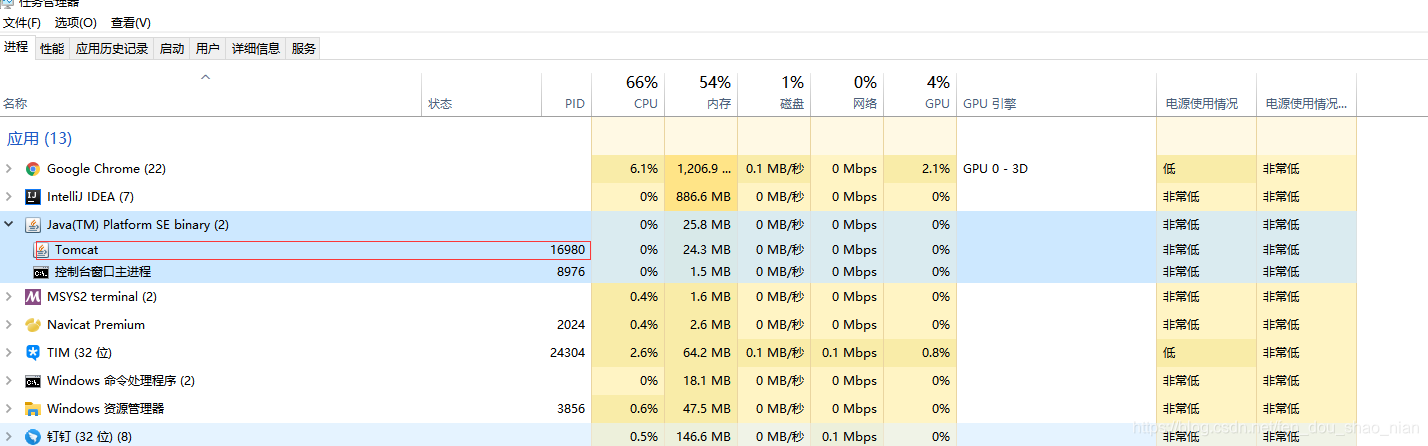This screenshot has width=1428, height=446.
Task: Click Tomcat memory value 24.3 MB
Action: coord(707,250)
